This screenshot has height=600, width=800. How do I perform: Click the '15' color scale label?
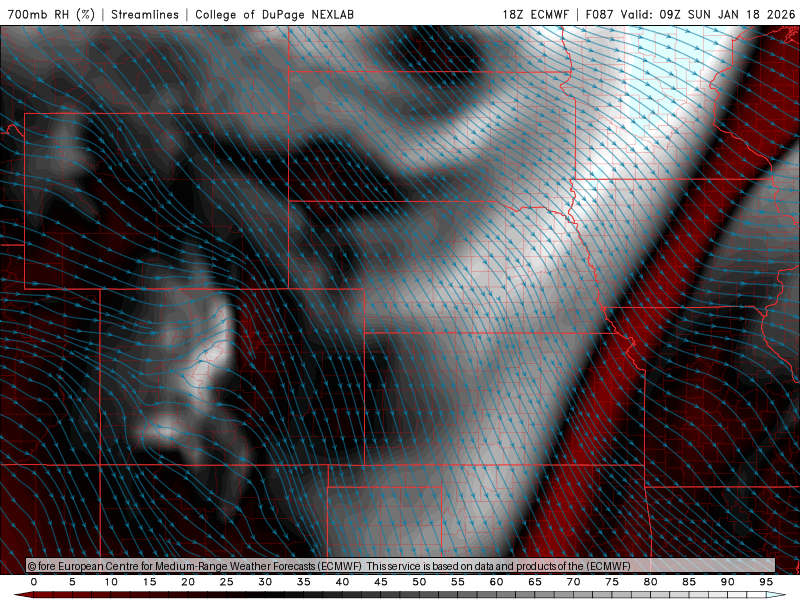pyautogui.click(x=149, y=582)
